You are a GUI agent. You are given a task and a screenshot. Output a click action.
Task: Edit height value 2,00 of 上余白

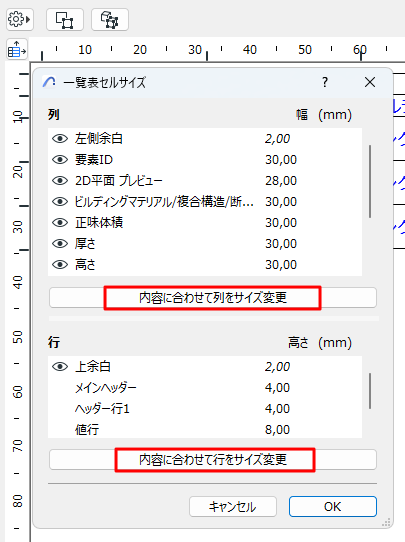coord(277,366)
